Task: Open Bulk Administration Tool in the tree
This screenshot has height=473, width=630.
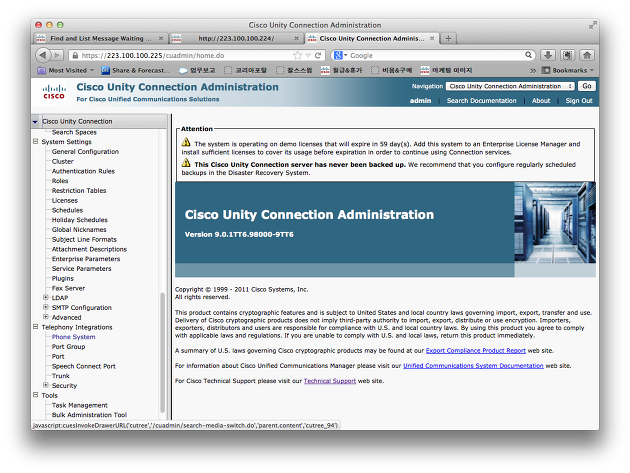Action: click(x=89, y=415)
